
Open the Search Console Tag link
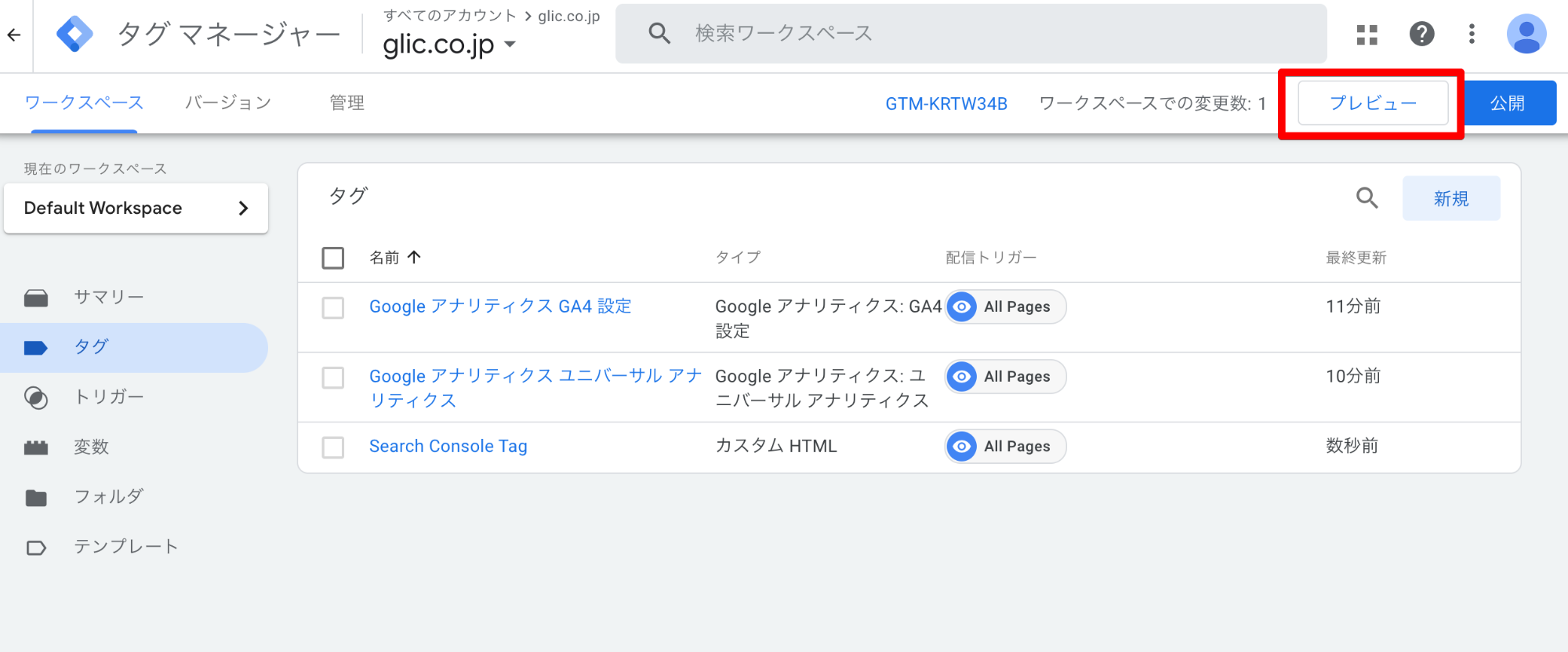point(448,446)
